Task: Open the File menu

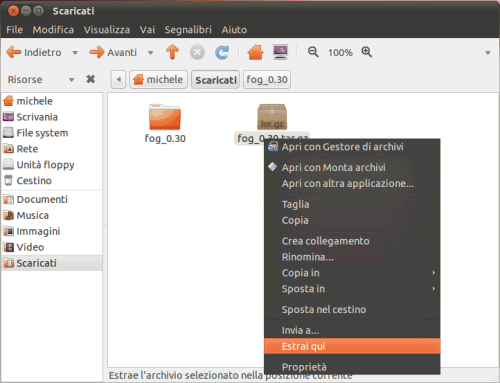Action: 14,30
